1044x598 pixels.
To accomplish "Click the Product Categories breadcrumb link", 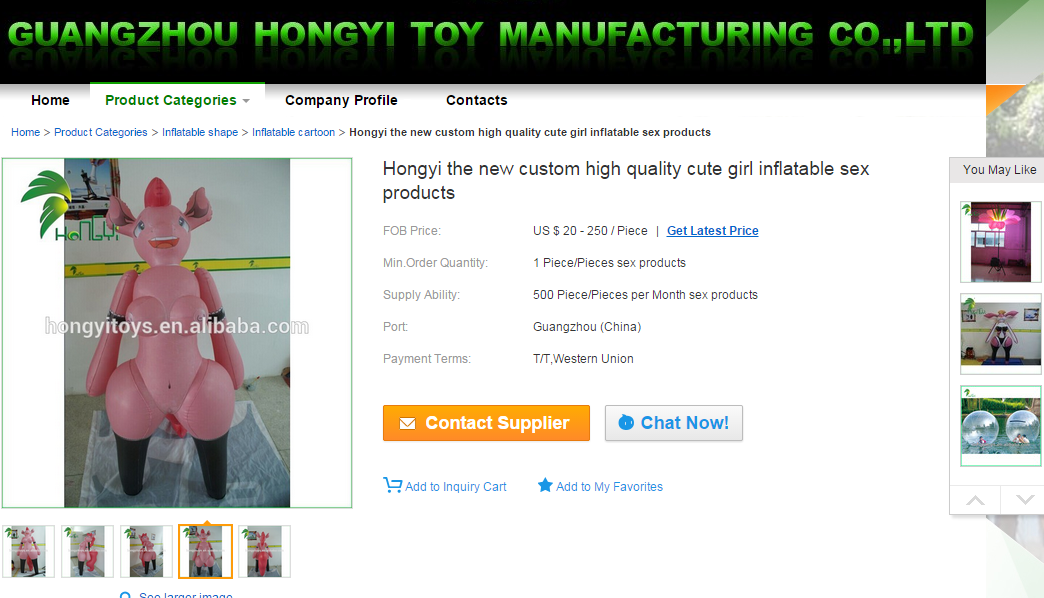I will point(101,133).
